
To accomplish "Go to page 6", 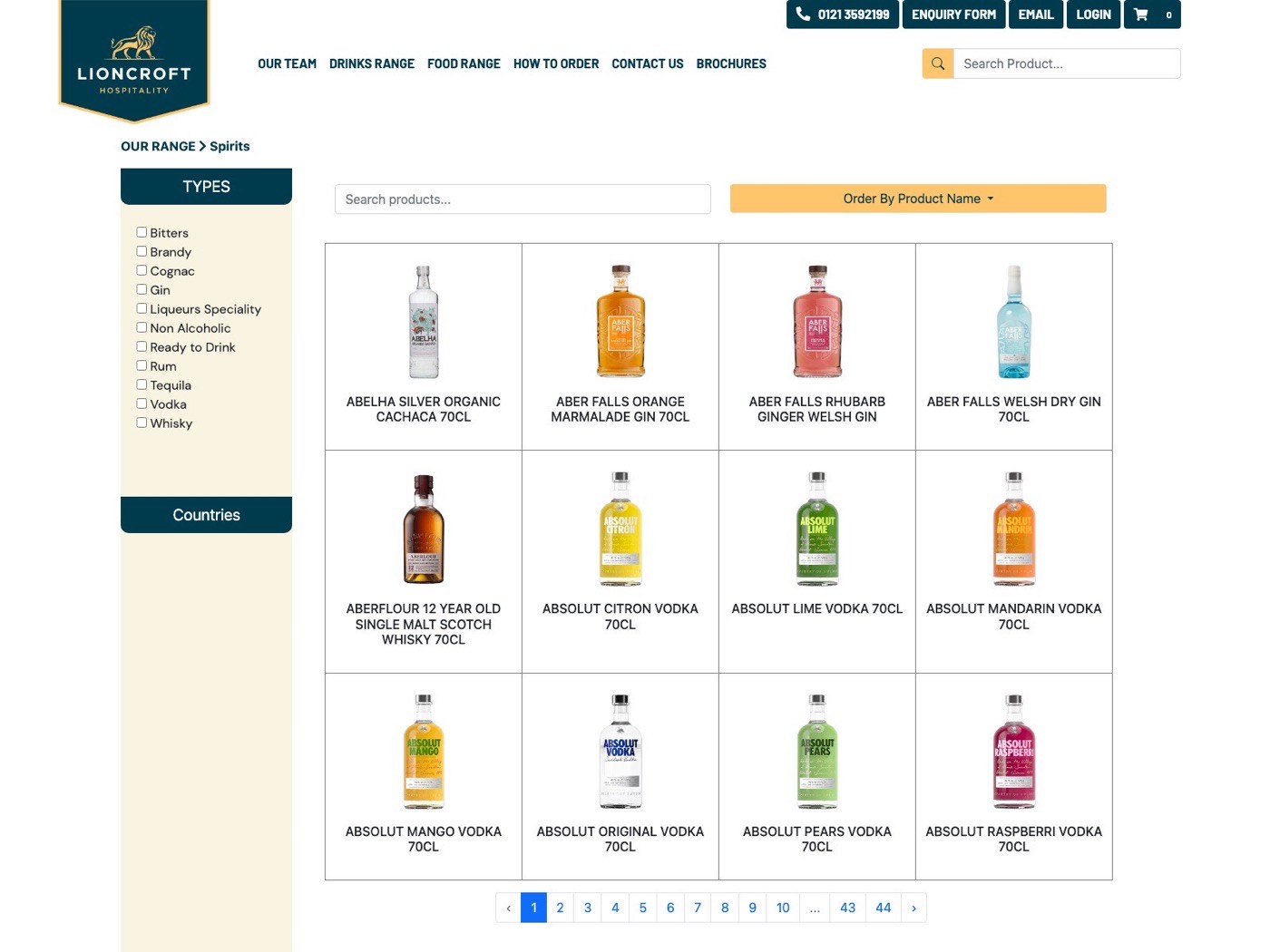I will click(670, 908).
